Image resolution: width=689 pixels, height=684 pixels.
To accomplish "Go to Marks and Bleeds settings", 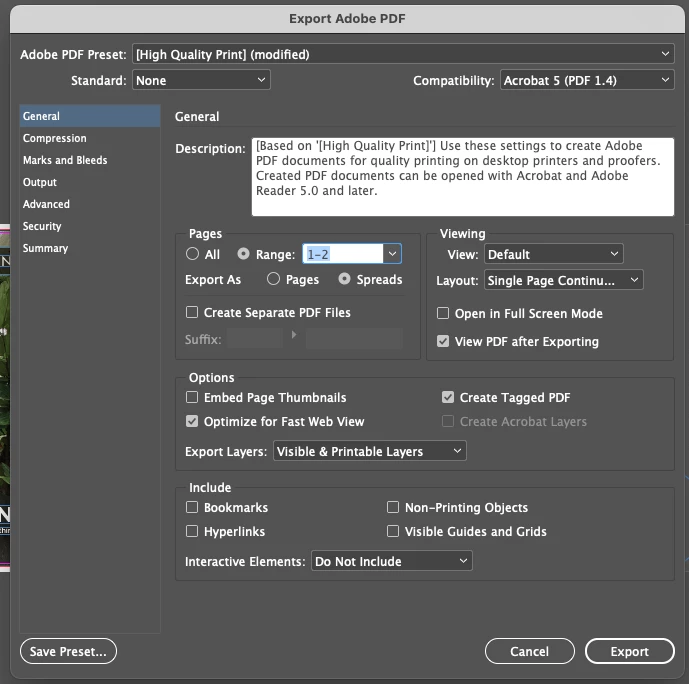I will tap(90, 160).
